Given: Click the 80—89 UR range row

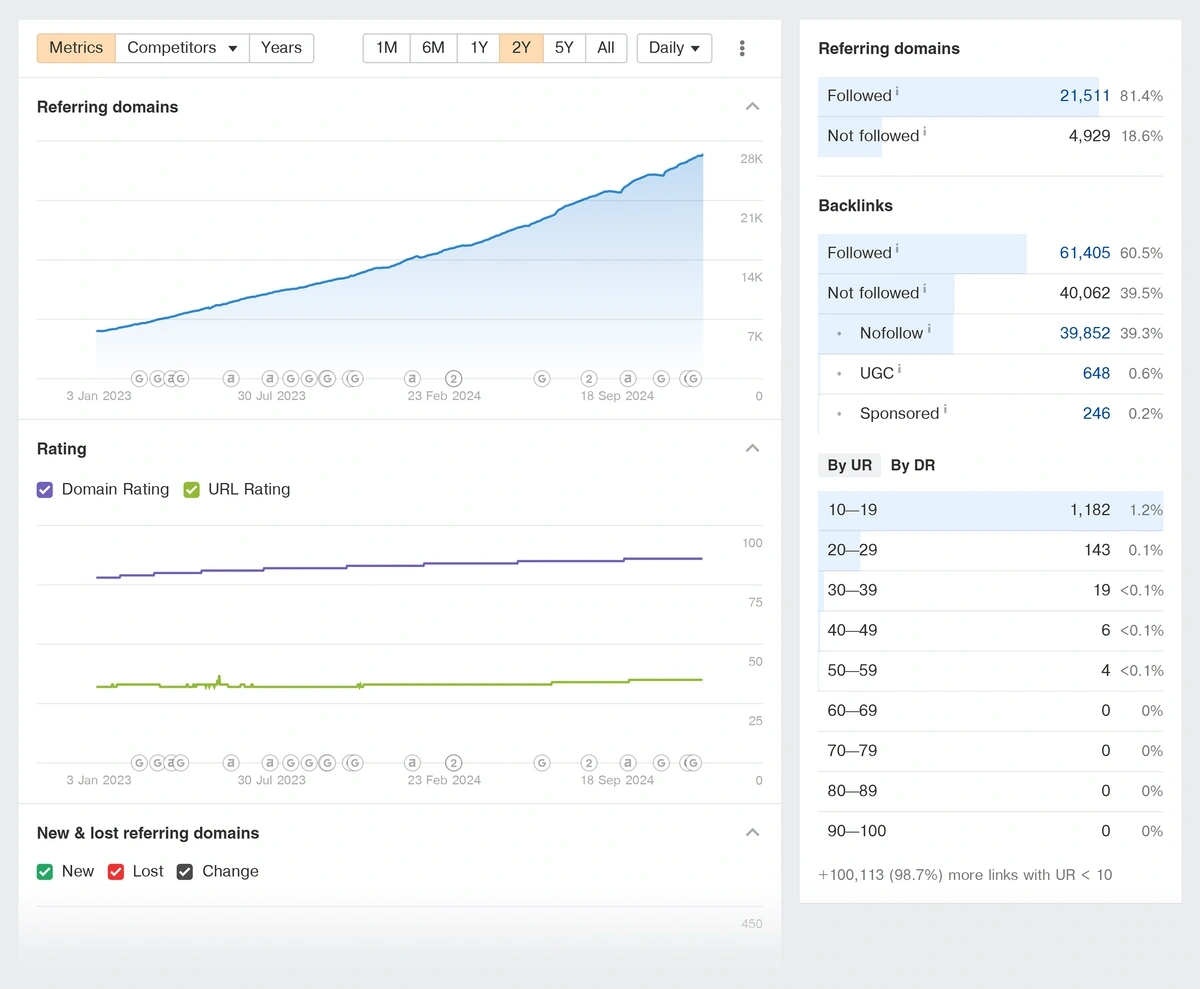Looking at the screenshot, I should pos(991,790).
